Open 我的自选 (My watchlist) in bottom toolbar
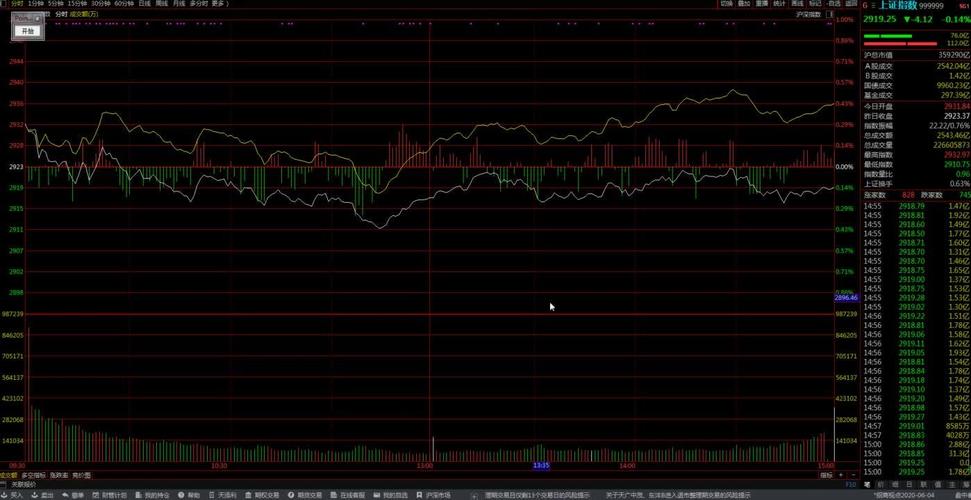 tap(393, 495)
